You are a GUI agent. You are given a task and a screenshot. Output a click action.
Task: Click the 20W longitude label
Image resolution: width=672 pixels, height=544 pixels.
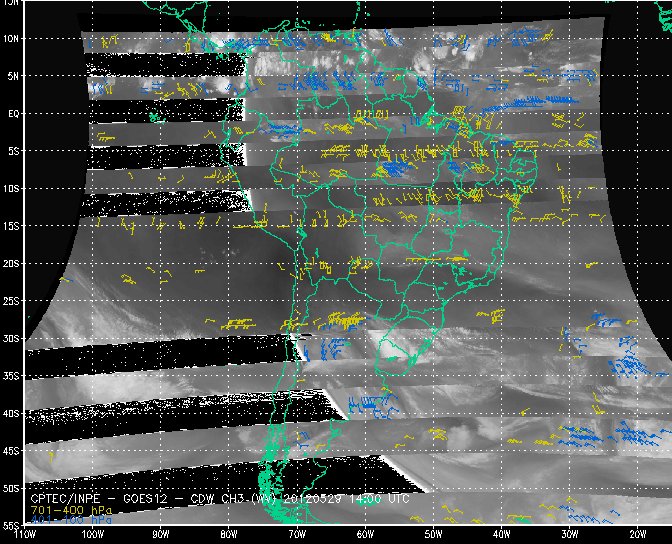638,534
